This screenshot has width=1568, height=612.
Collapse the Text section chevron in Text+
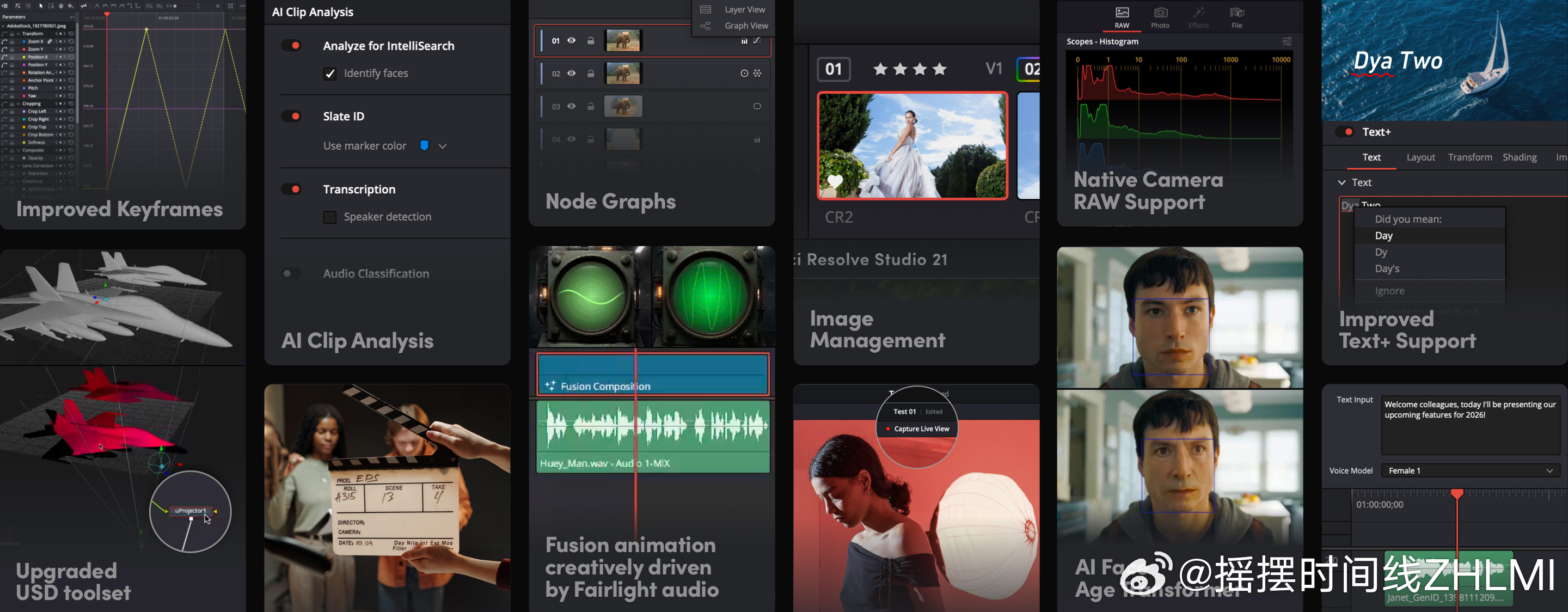(1342, 183)
